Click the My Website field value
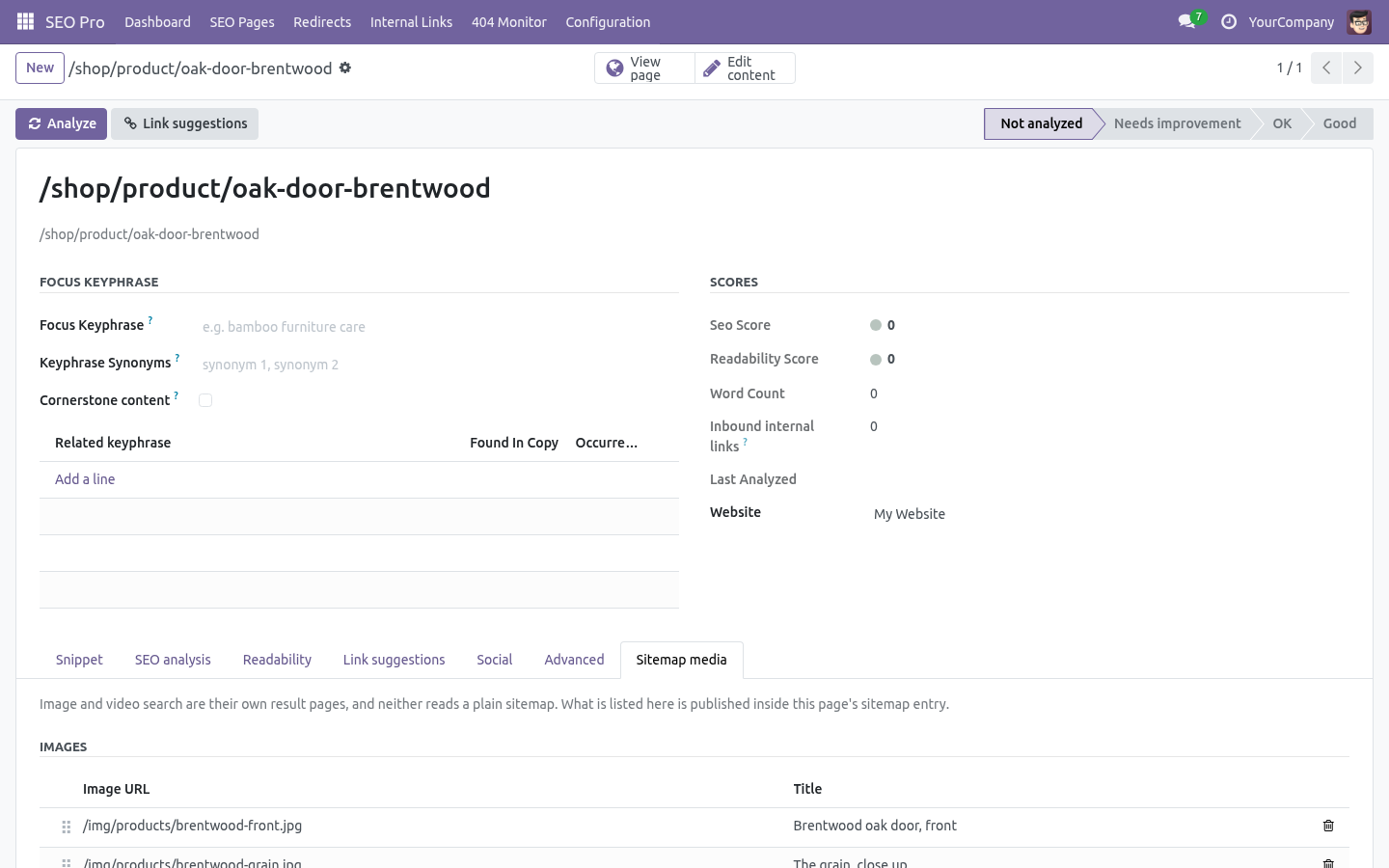 [x=910, y=514]
